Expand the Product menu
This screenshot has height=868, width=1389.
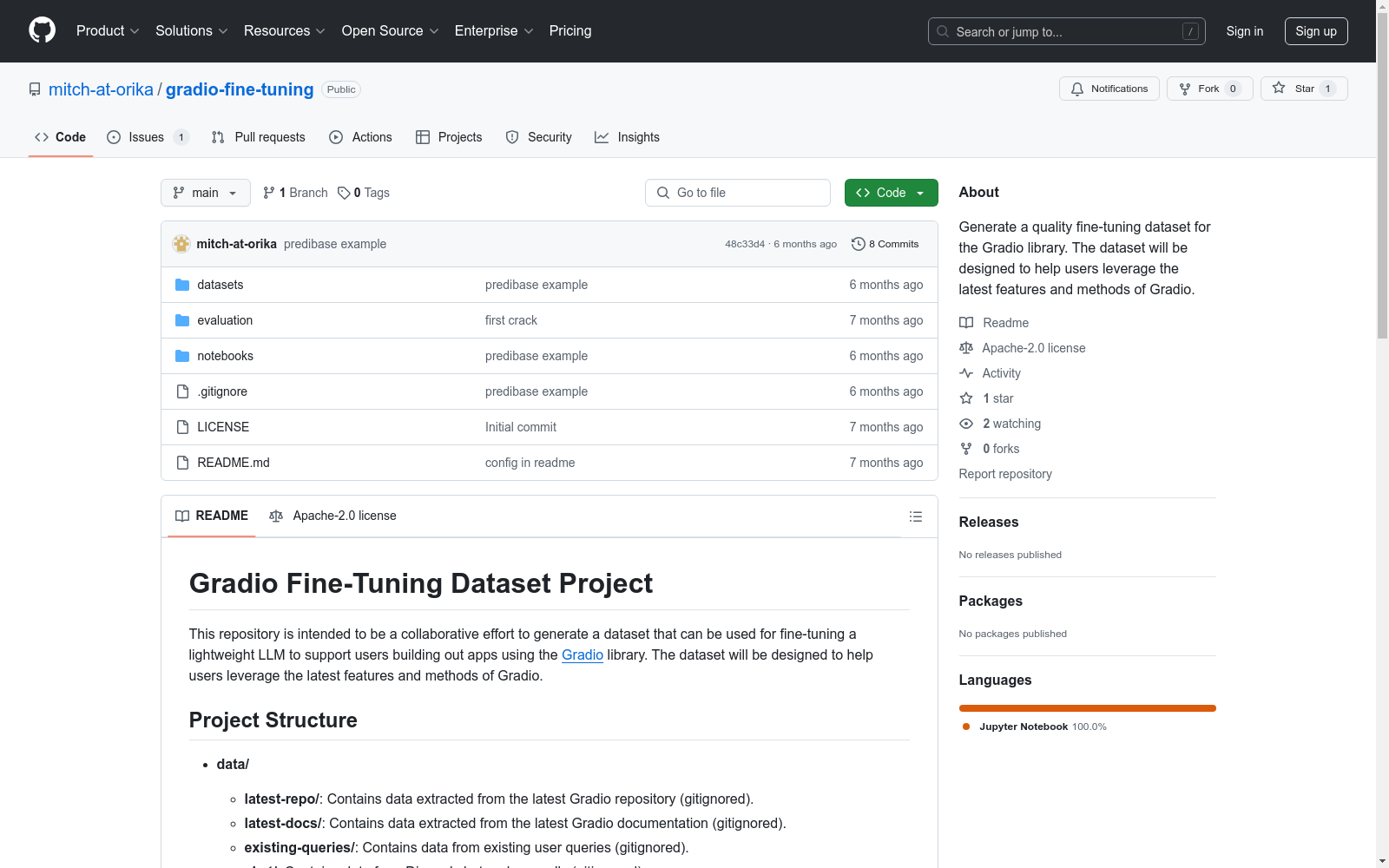click(108, 31)
